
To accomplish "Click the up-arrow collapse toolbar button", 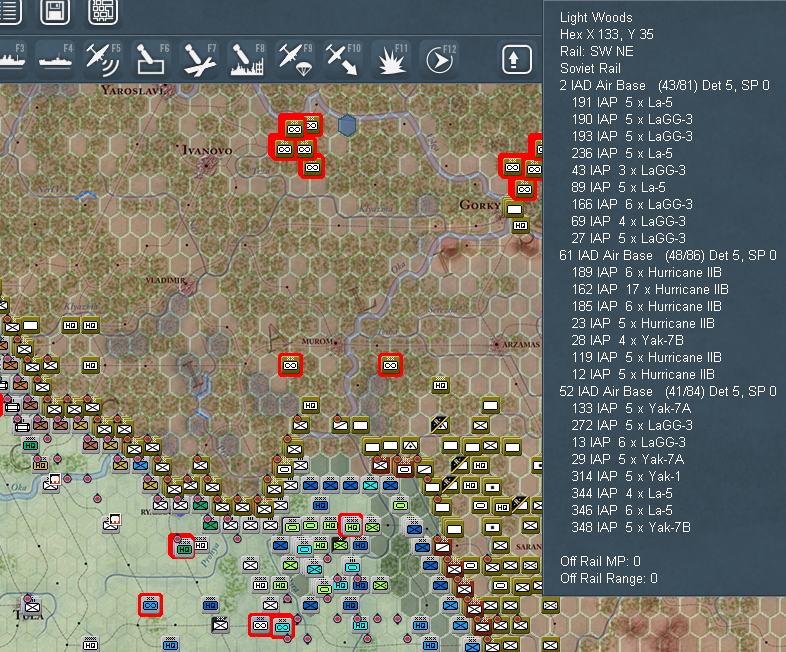I will [x=517, y=59].
